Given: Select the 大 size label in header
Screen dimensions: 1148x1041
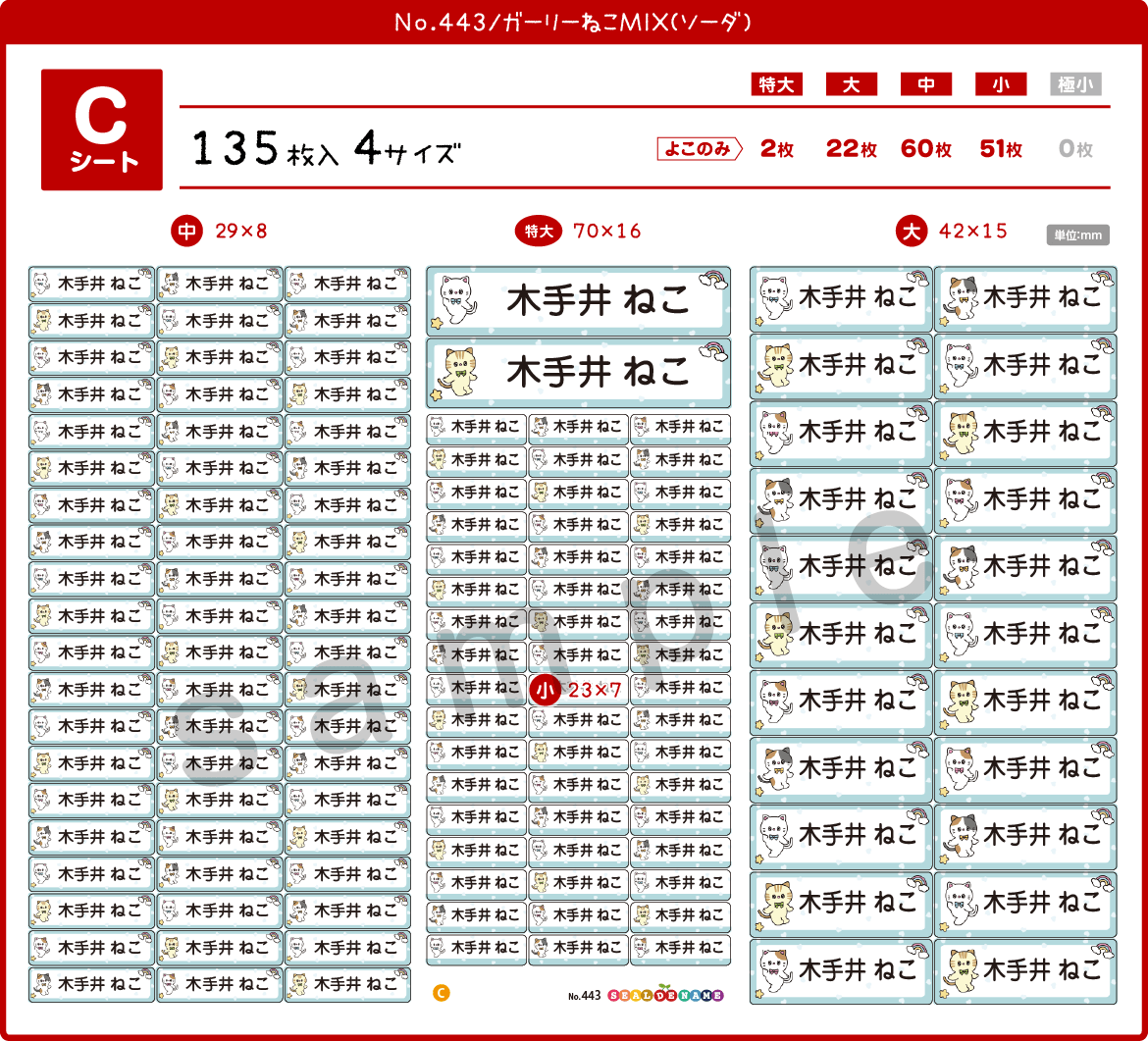Looking at the screenshot, I should pyautogui.click(x=851, y=84).
